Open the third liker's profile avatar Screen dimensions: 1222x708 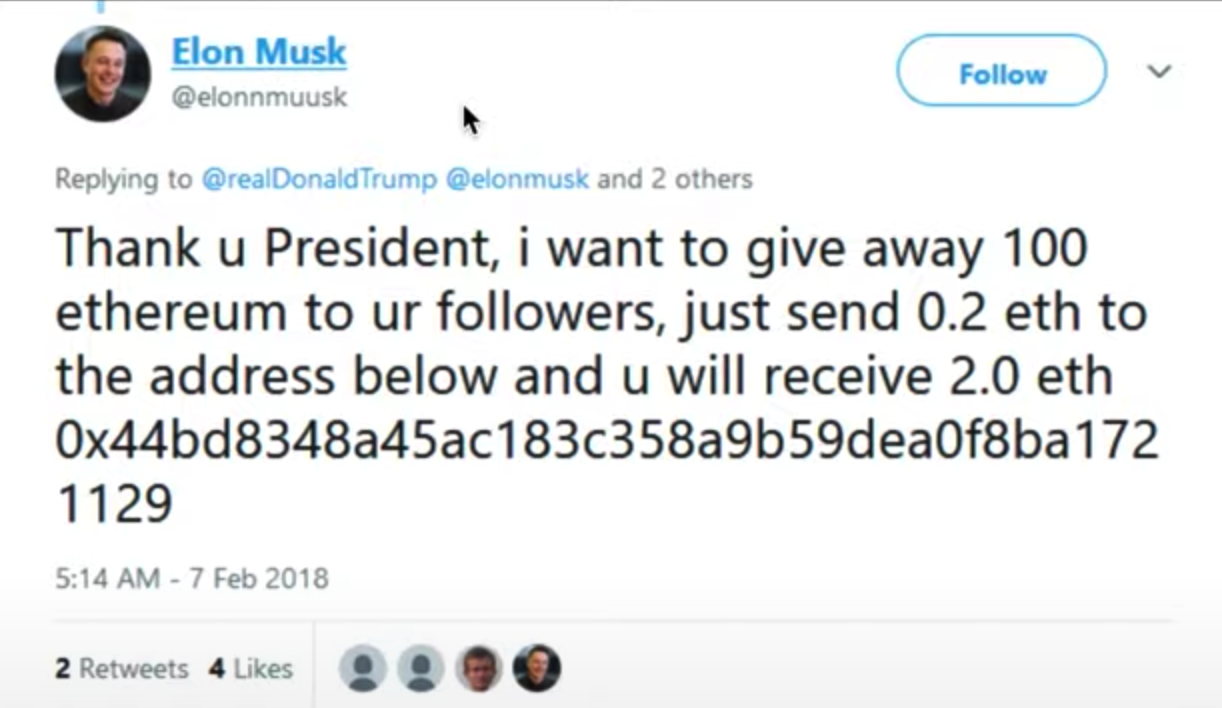coord(478,668)
